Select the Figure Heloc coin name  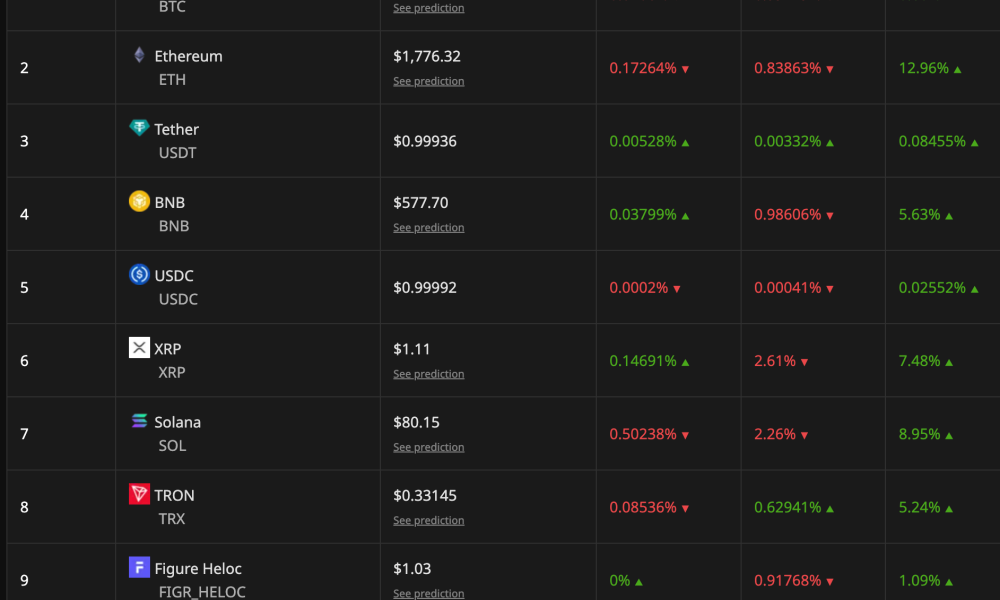pos(198,569)
